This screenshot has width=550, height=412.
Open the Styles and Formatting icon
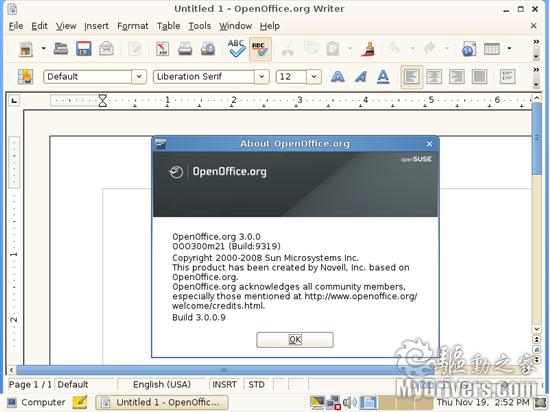(25, 76)
